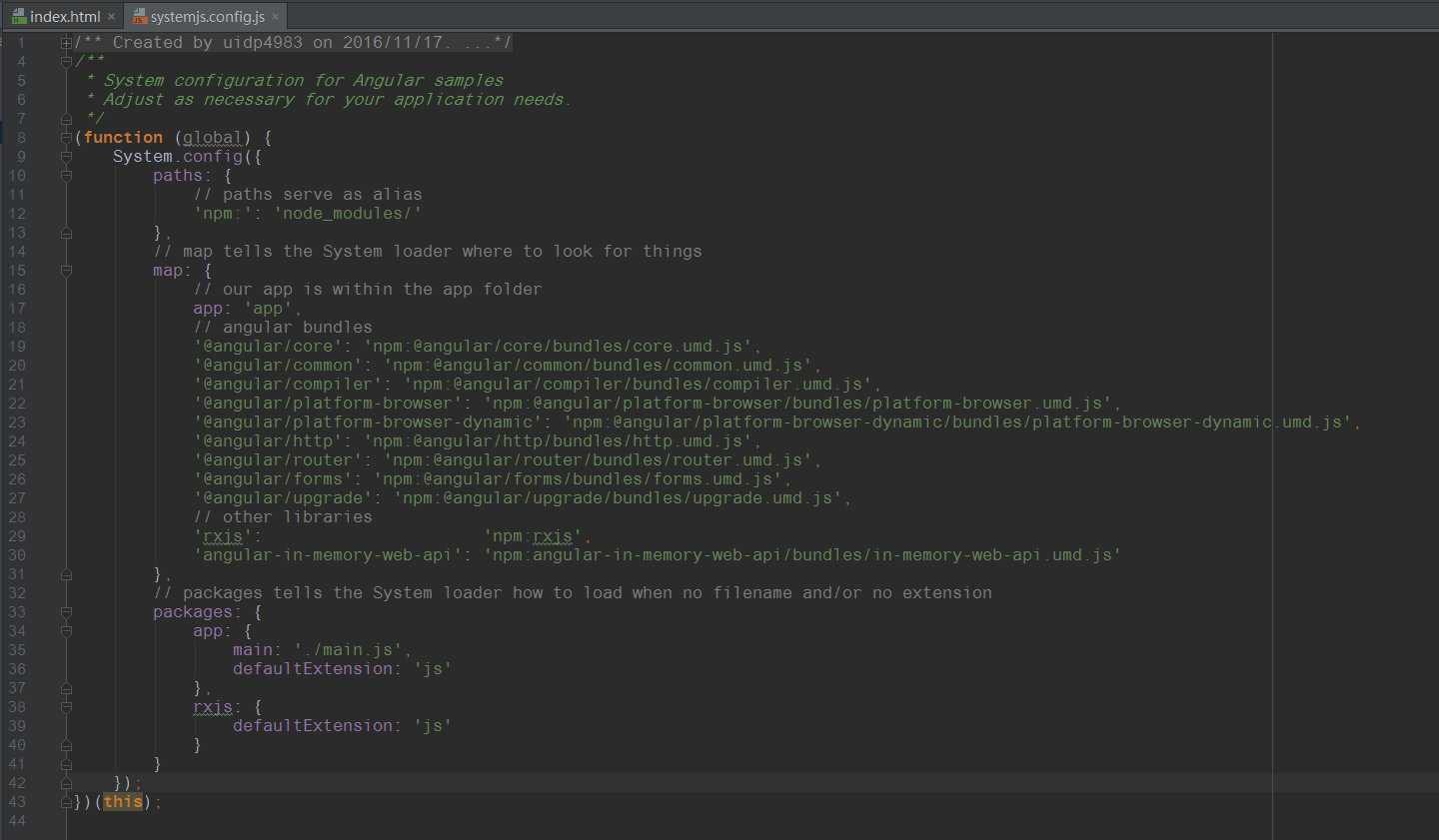Screen dimensions: 1439x840
Task: Click the fold end marker on line 41
Action: click(66, 764)
